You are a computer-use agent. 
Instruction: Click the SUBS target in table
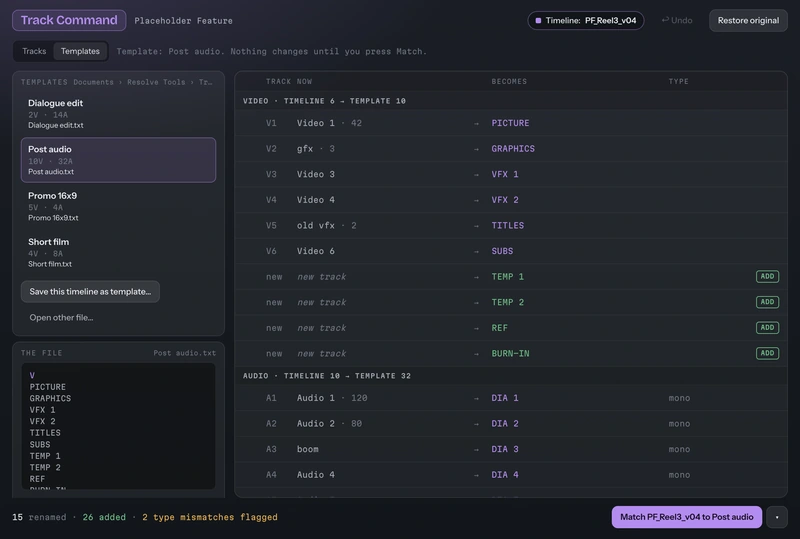pos(502,251)
